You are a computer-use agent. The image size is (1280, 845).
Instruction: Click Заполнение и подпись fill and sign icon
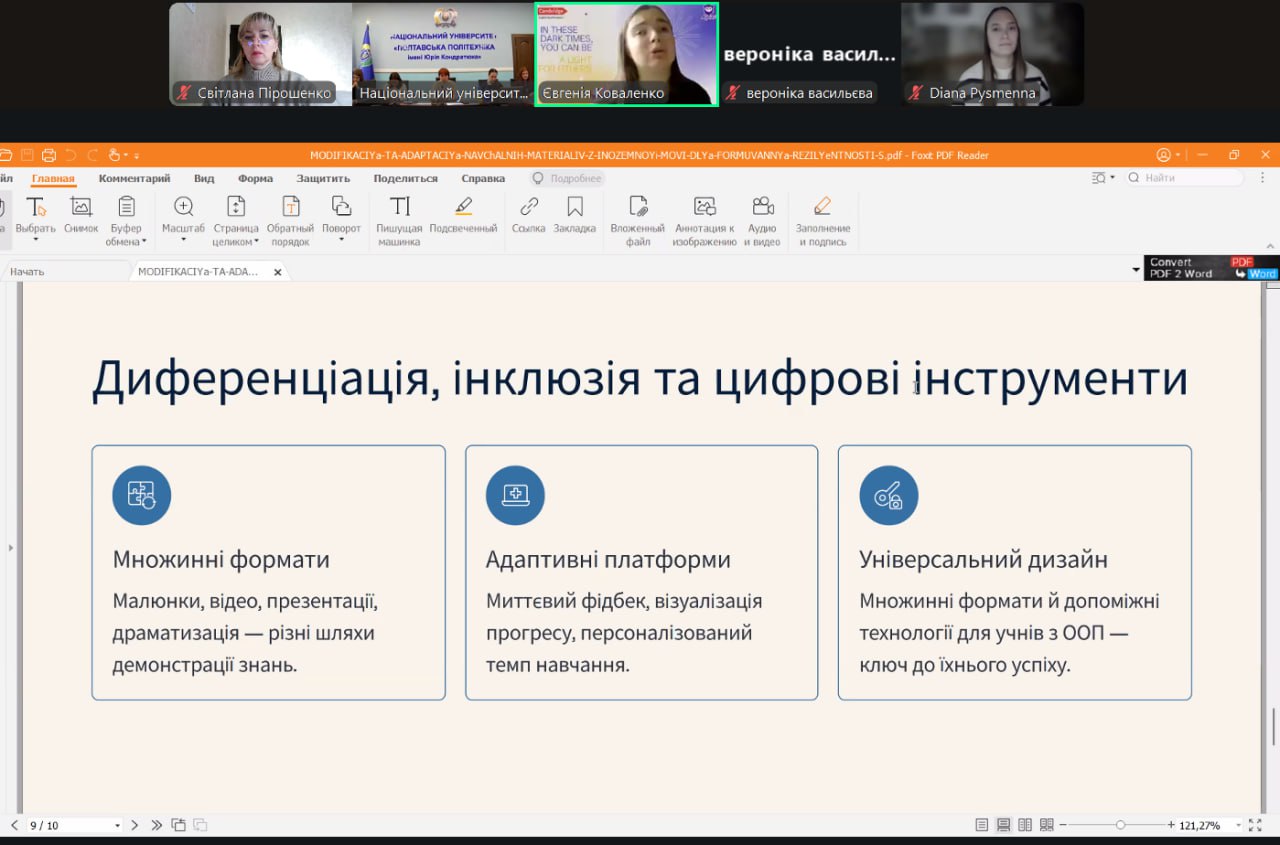click(822, 207)
